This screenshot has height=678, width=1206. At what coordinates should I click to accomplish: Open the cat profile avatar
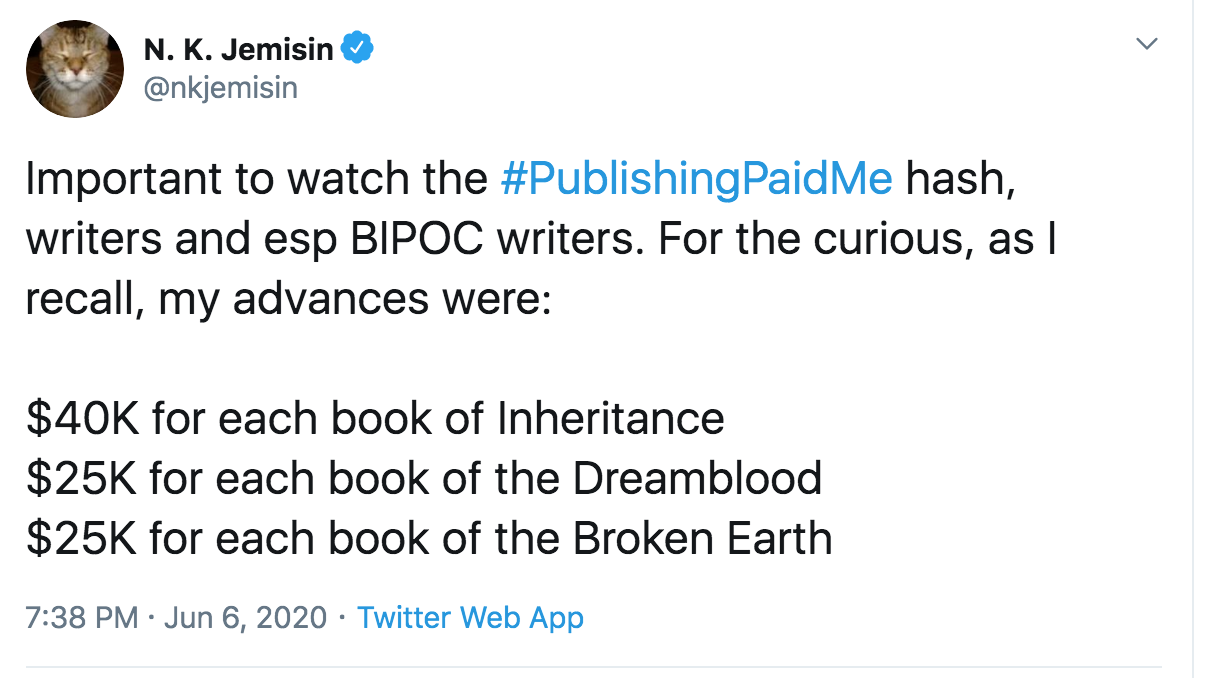76,69
